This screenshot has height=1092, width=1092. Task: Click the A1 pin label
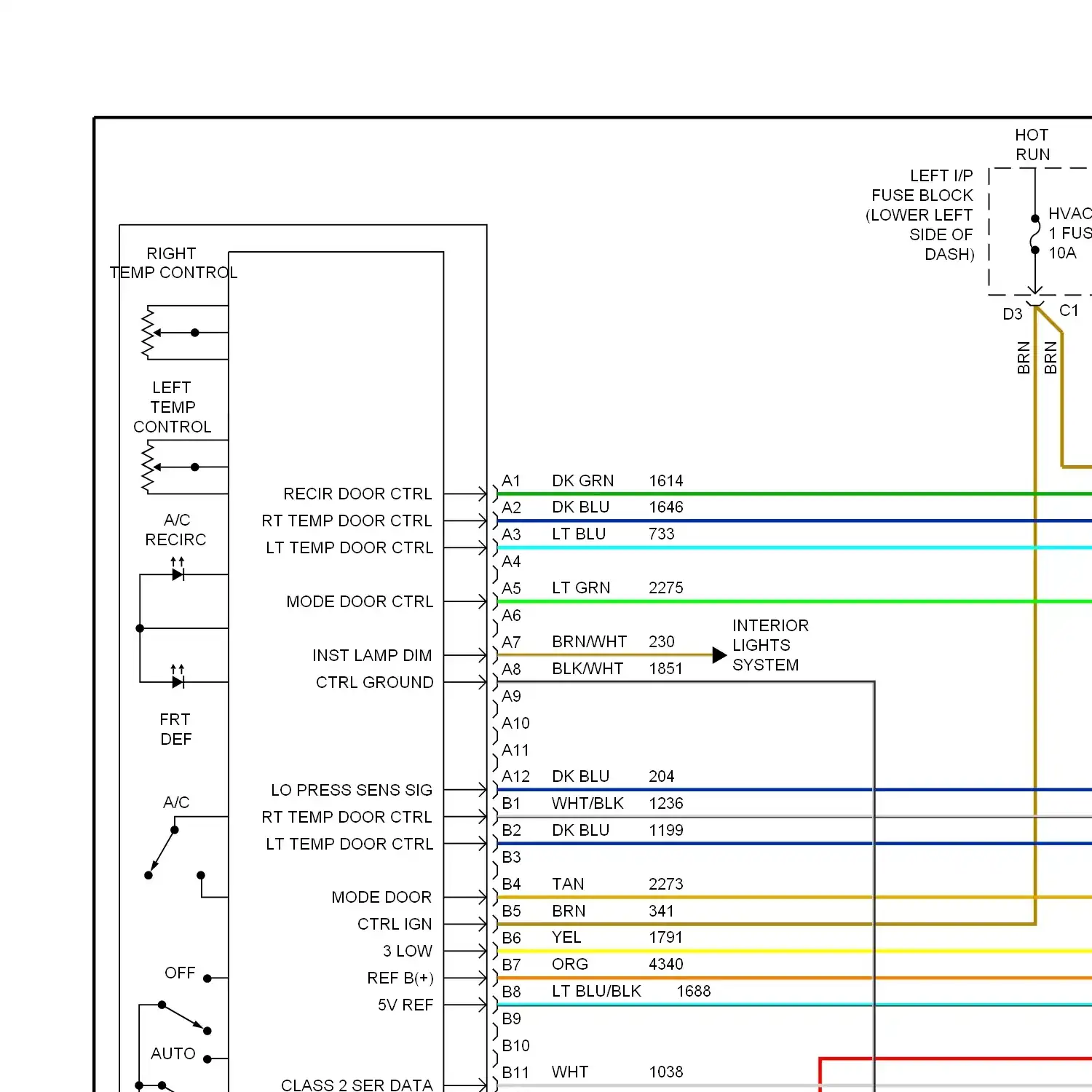pos(511,480)
